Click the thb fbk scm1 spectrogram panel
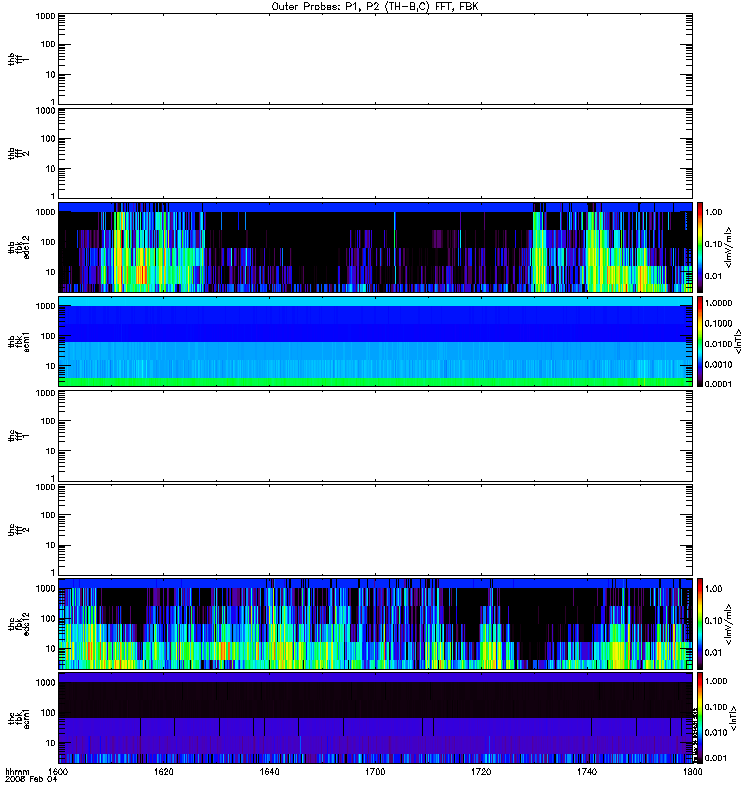The width and height of the screenshot is (750, 800). [376, 341]
